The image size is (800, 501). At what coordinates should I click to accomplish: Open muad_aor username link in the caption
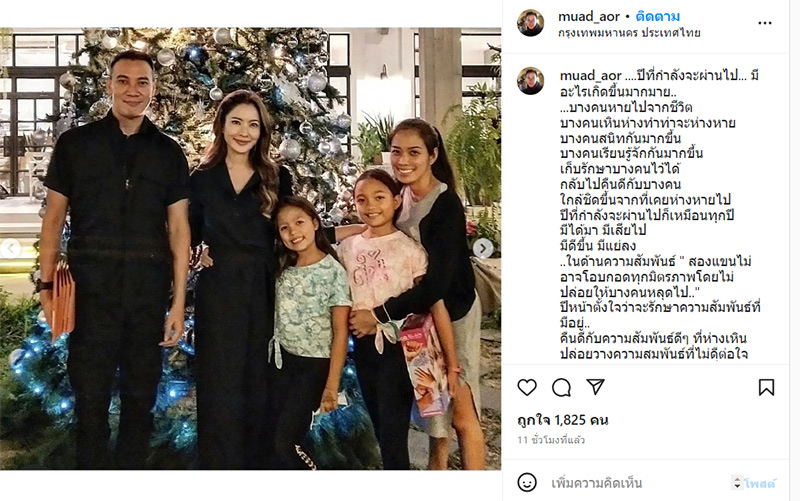(590, 76)
